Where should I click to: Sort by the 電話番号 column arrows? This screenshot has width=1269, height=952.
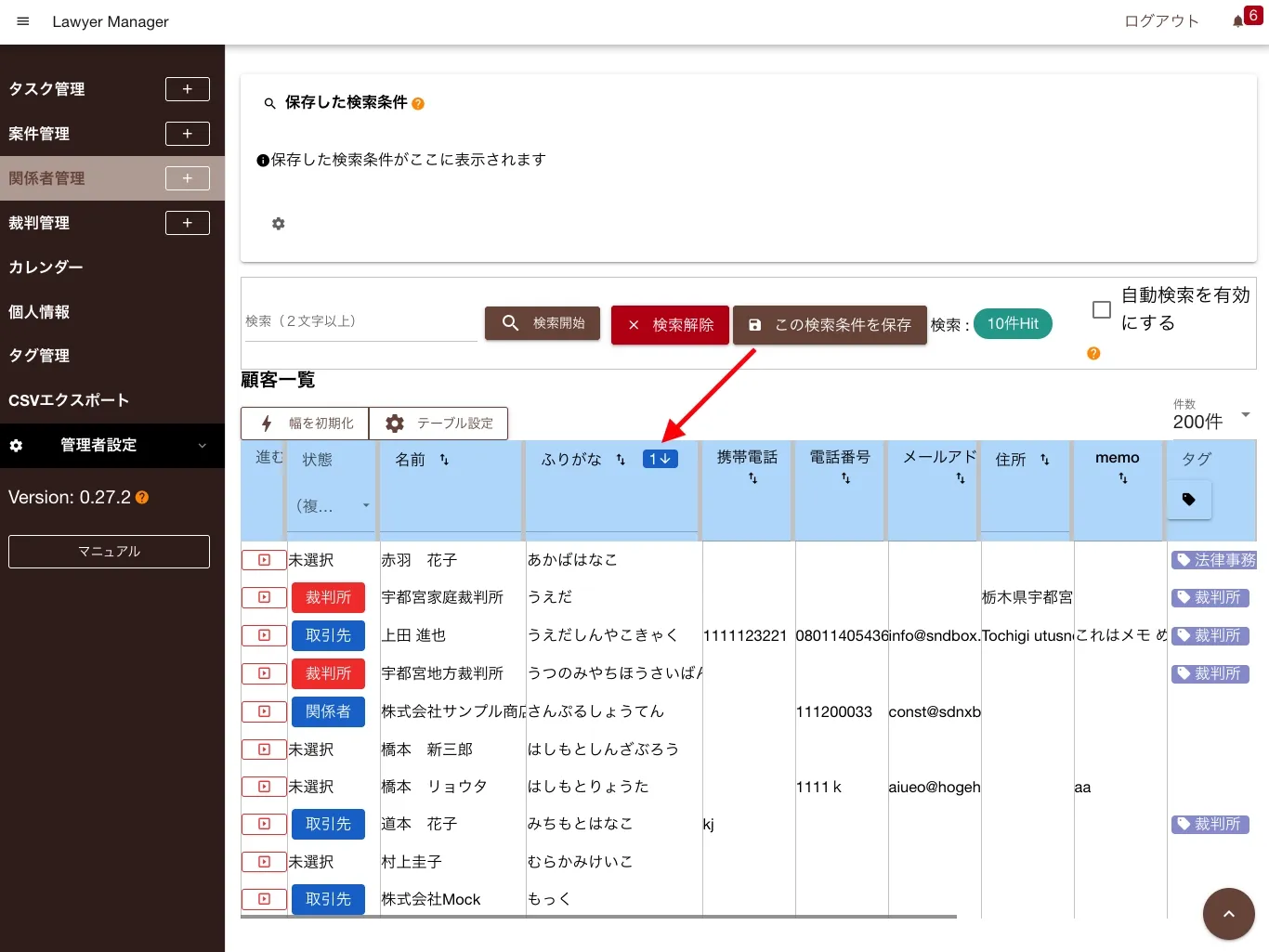tap(845, 478)
